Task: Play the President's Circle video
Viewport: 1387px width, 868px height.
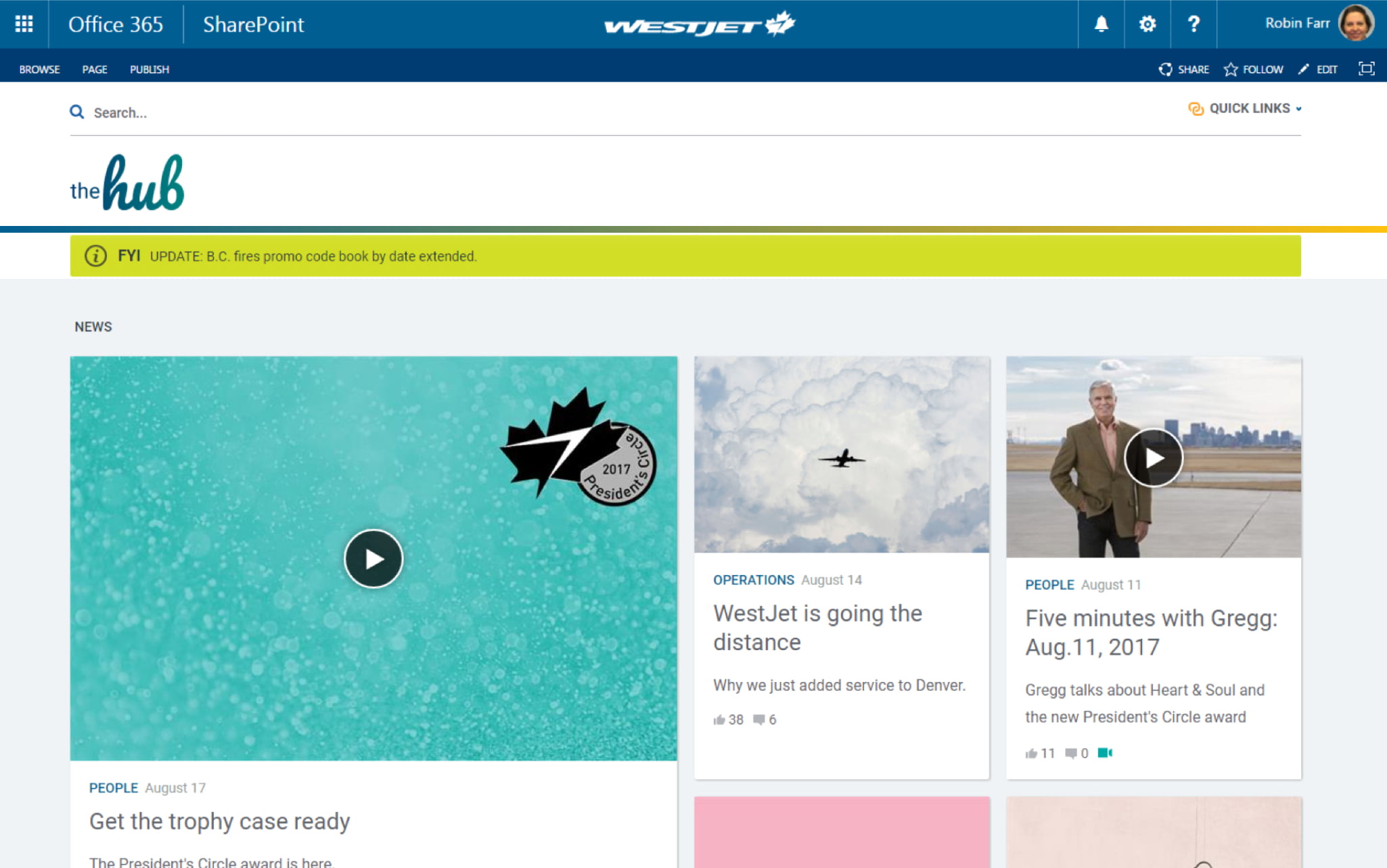Action: click(373, 559)
